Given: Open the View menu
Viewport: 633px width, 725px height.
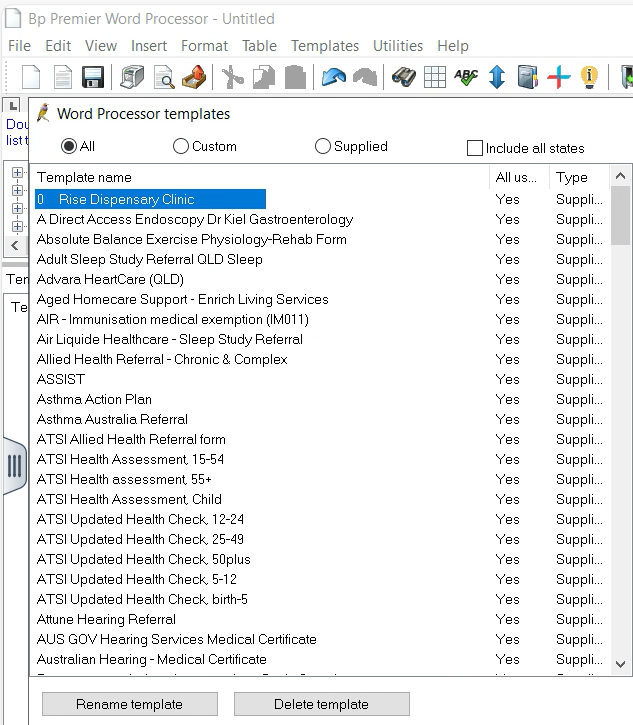Looking at the screenshot, I should 100,46.
